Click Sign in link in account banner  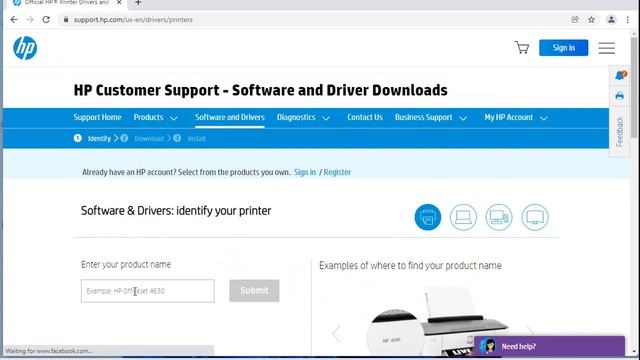305,172
